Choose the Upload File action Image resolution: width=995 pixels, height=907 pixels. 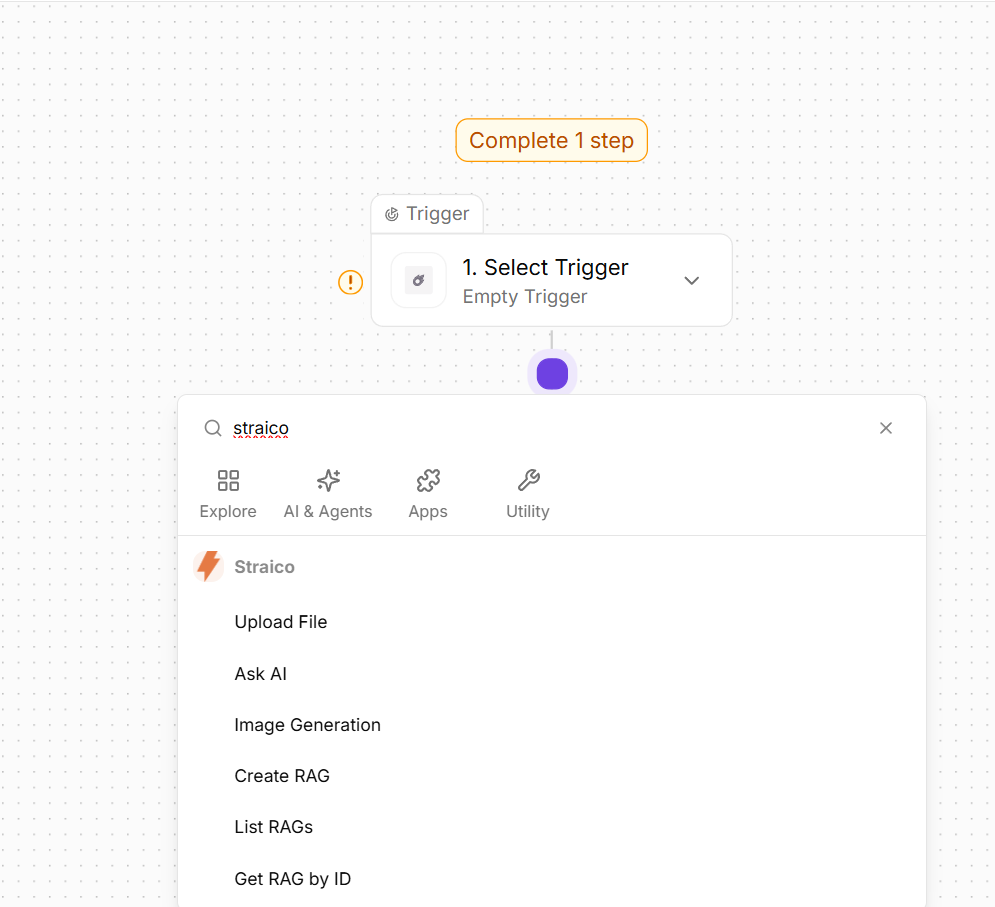pos(281,622)
